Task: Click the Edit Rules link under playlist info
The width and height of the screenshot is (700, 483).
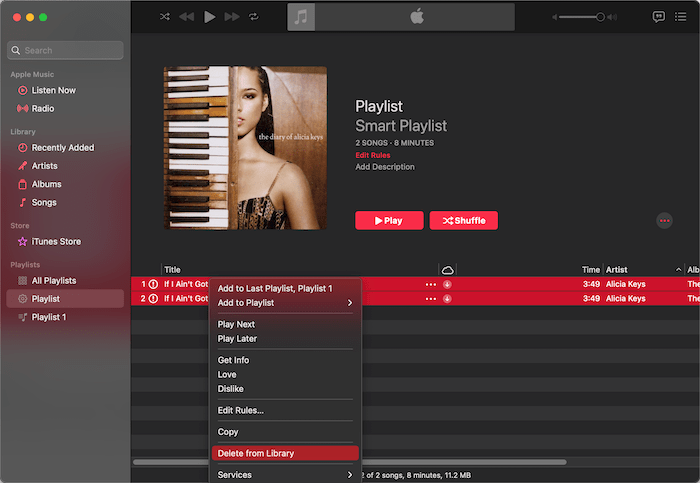Action: (374, 155)
